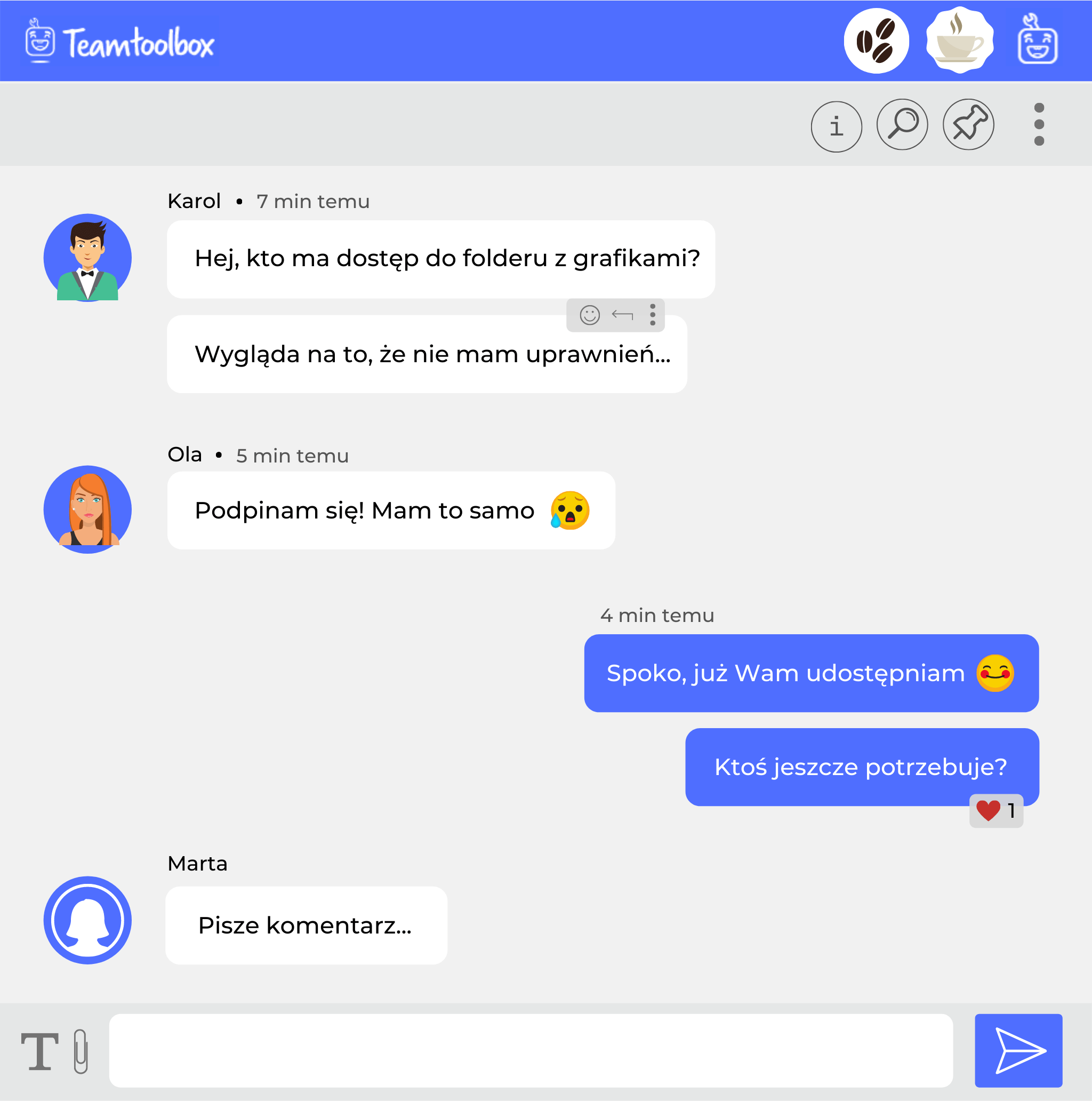
Task: Attach a file with paperclip icon
Action: [x=81, y=1051]
